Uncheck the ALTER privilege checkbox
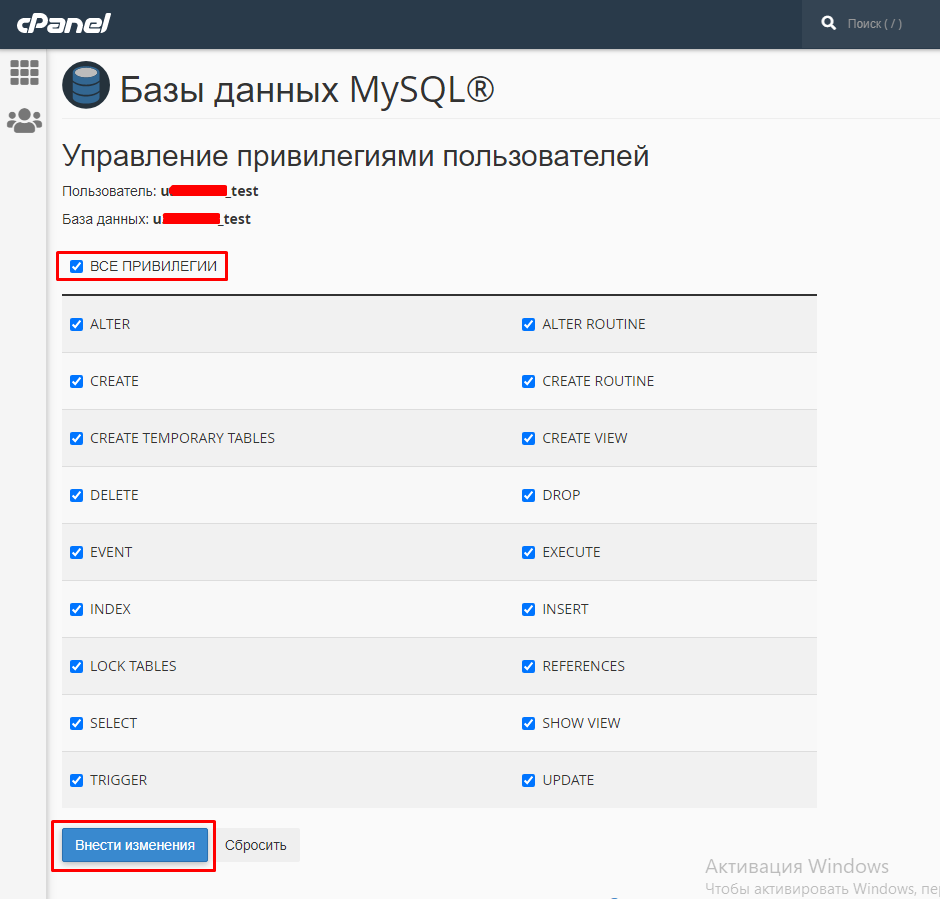Image resolution: width=940 pixels, height=899 pixels. coord(77,325)
